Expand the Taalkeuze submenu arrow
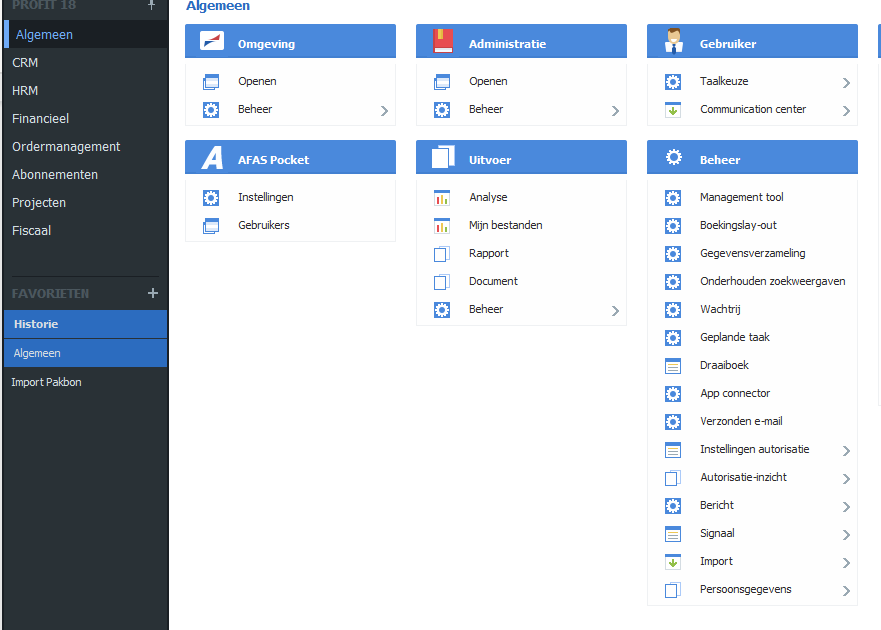881x630 pixels. click(846, 83)
